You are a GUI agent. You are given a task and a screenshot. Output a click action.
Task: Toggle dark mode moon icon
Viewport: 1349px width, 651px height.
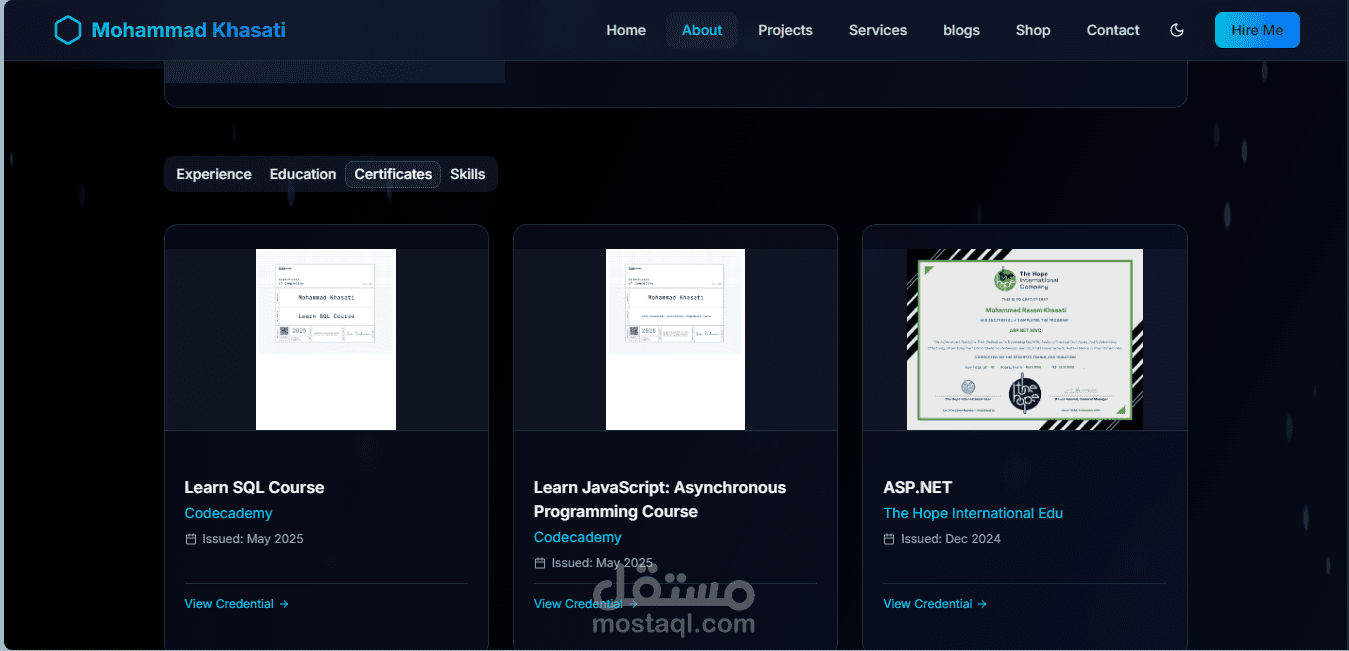(1177, 30)
